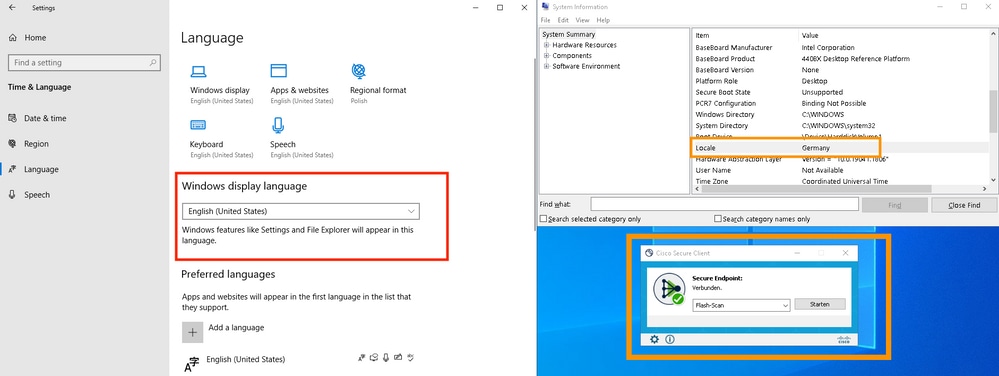Select the User Name row
This screenshot has height=376, width=999.
pos(840,170)
